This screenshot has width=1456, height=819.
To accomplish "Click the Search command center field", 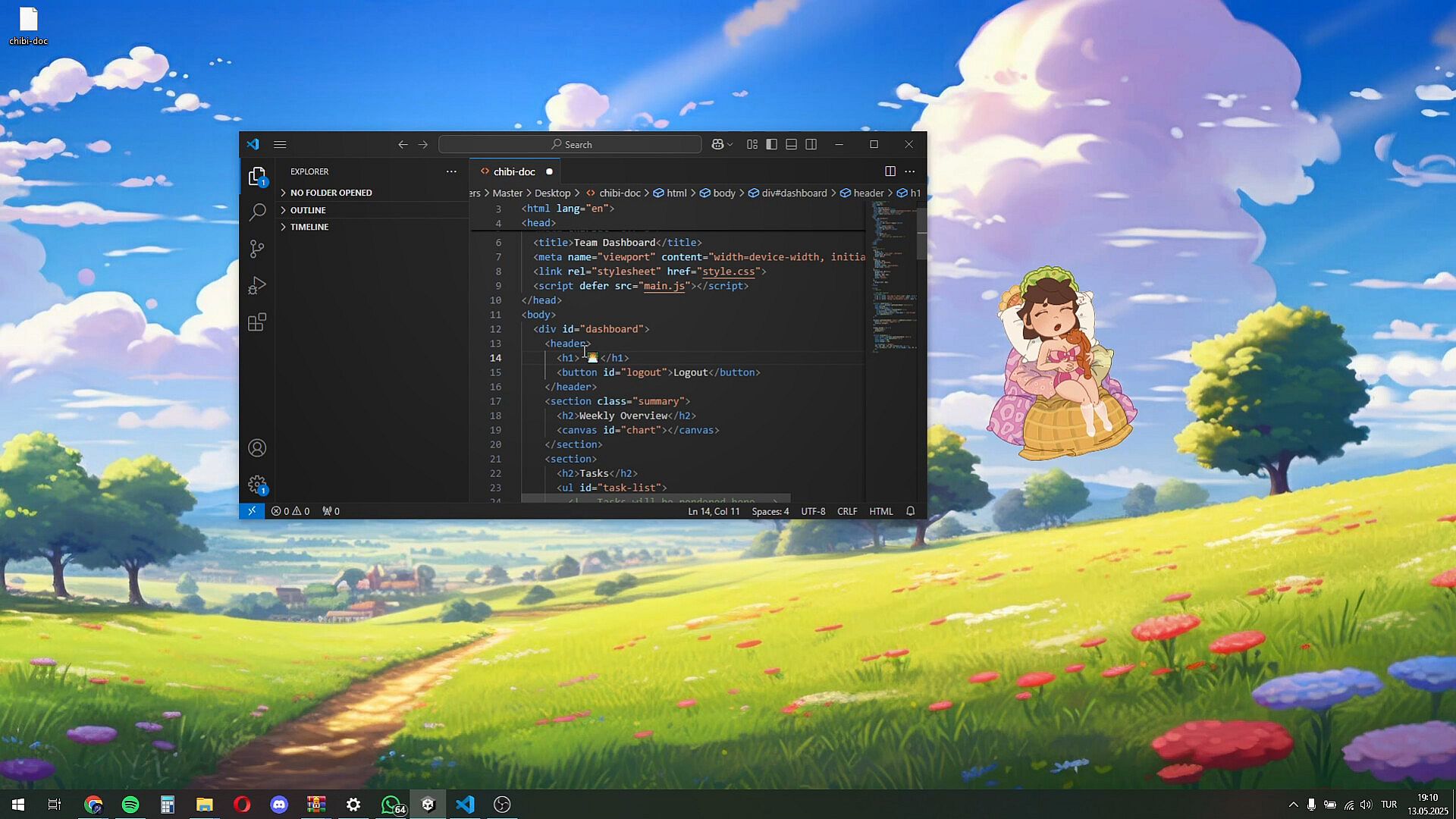I will pos(570,144).
